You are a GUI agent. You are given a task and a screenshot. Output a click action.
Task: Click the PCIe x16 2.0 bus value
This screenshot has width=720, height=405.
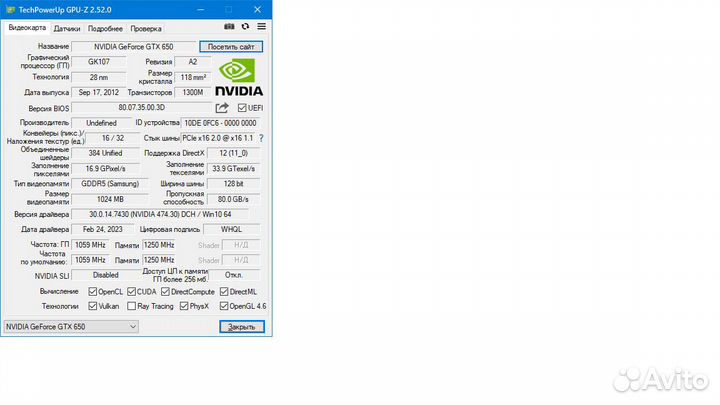(x=218, y=138)
